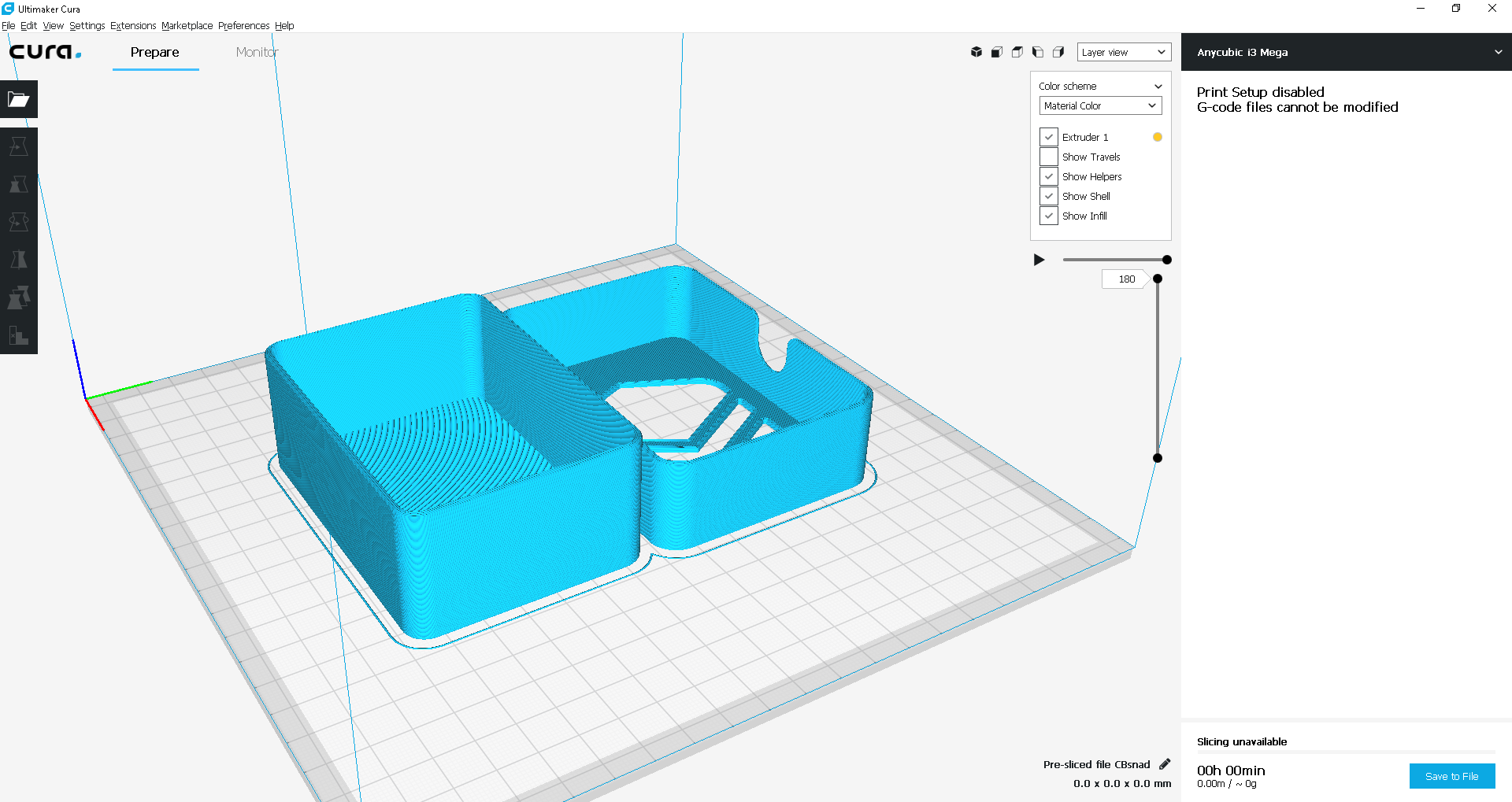This screenshot has width=1512, height=802.
Task: Click the Open File folder icon
Action: (x=18, y=99)
